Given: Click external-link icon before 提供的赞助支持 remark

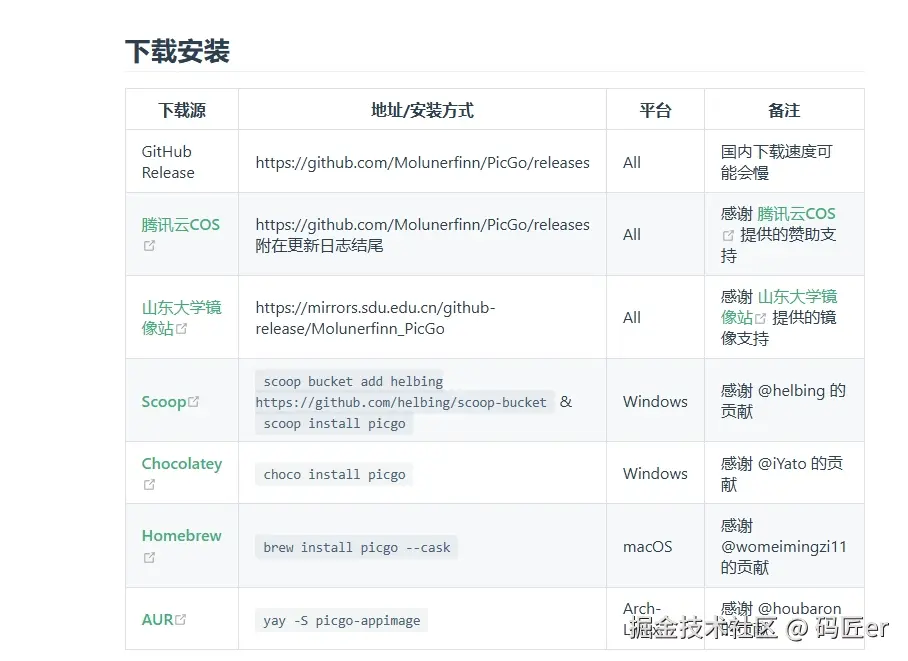Looking at the screenshot, I should click(x=728, y=235).
